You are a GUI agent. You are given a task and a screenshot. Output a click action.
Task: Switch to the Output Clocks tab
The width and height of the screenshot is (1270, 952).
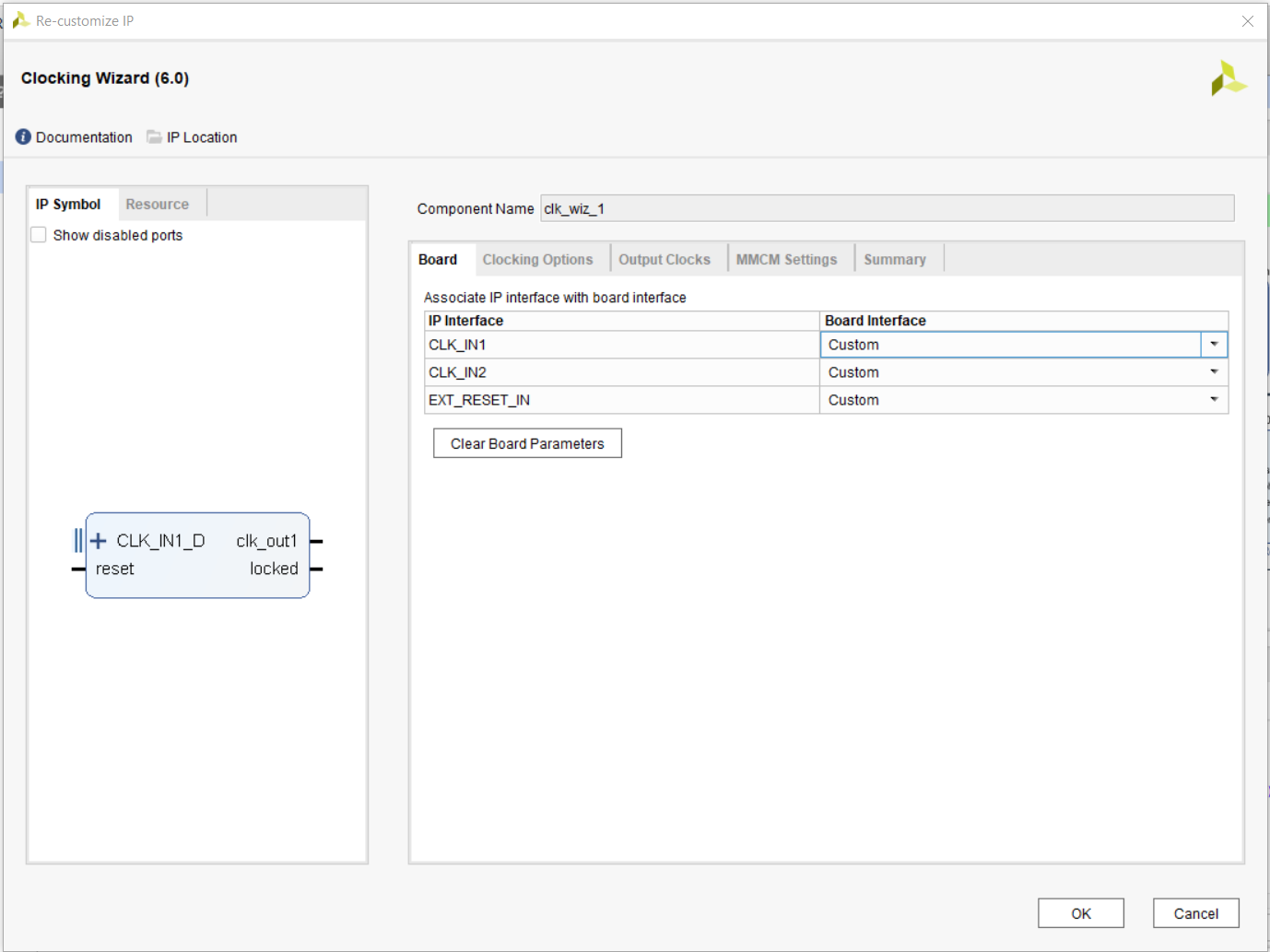(x=664, y=259)
